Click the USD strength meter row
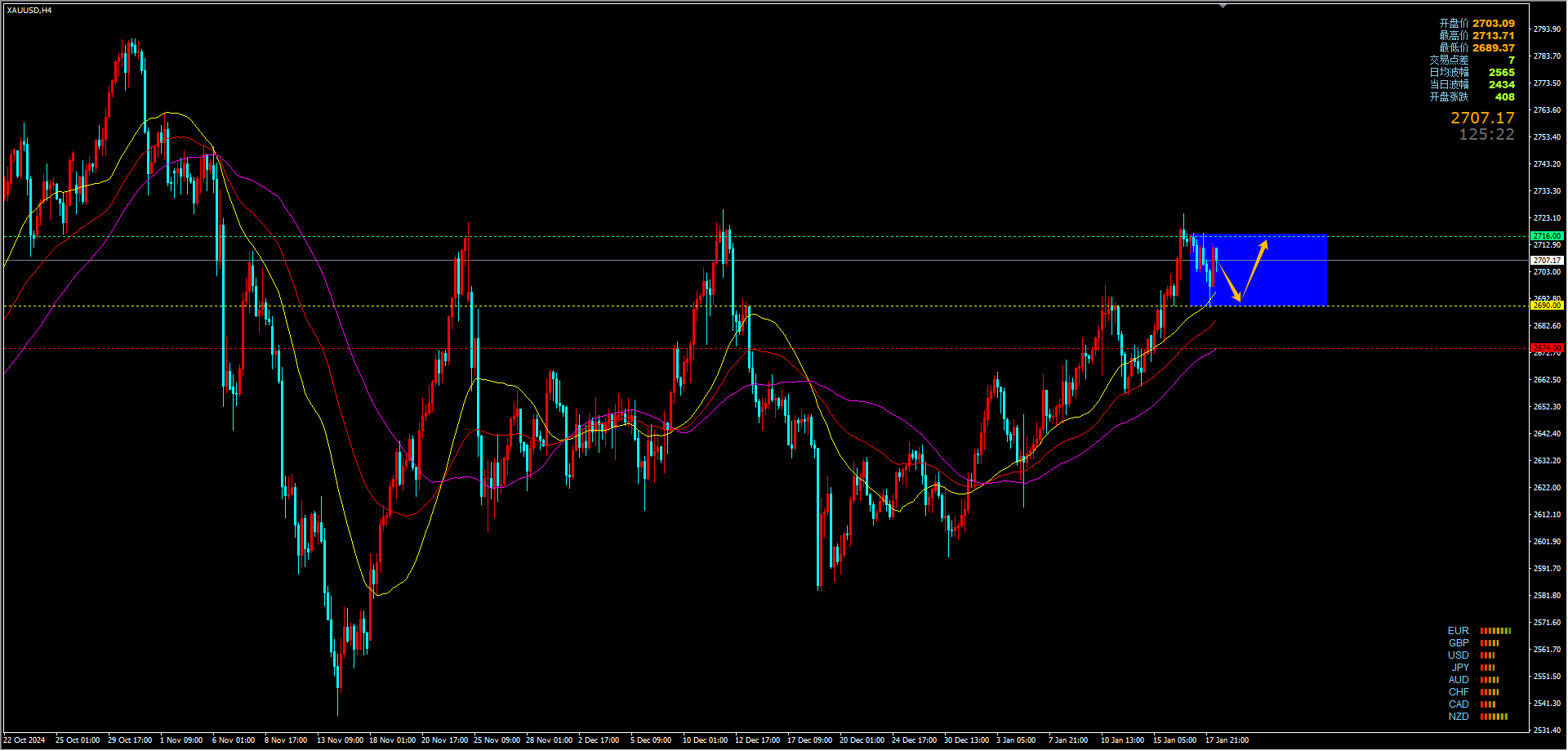Image resolution: width=1568 pixels, height=751 pixels. click(1472, 655)
